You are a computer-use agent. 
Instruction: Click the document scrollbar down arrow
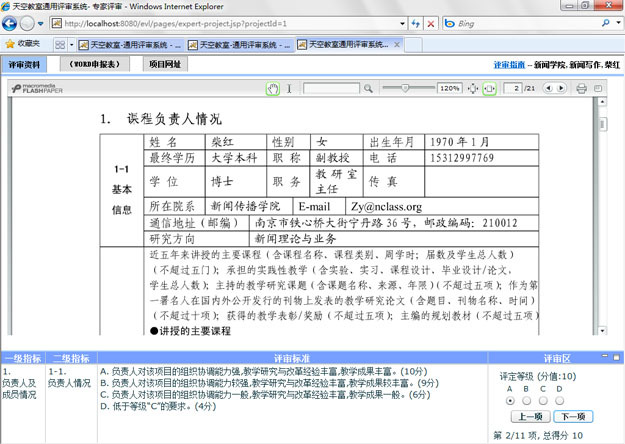(x=602, y=331)
